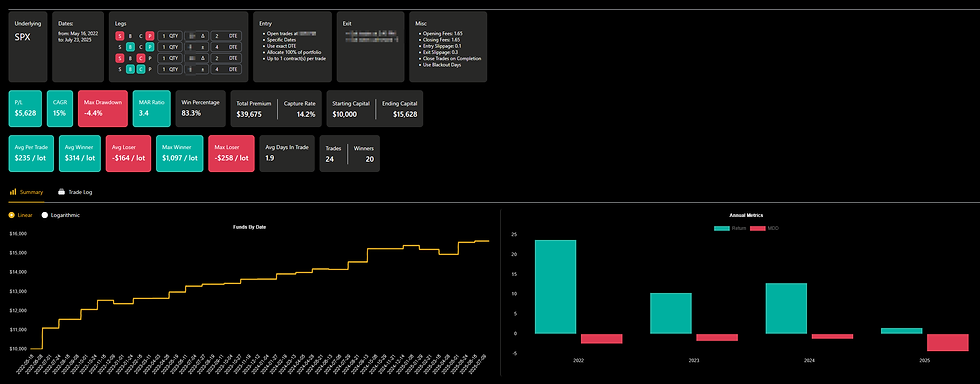Click the 2025 red MDD bar
980x384 pixels.
(x=948, y=342)
